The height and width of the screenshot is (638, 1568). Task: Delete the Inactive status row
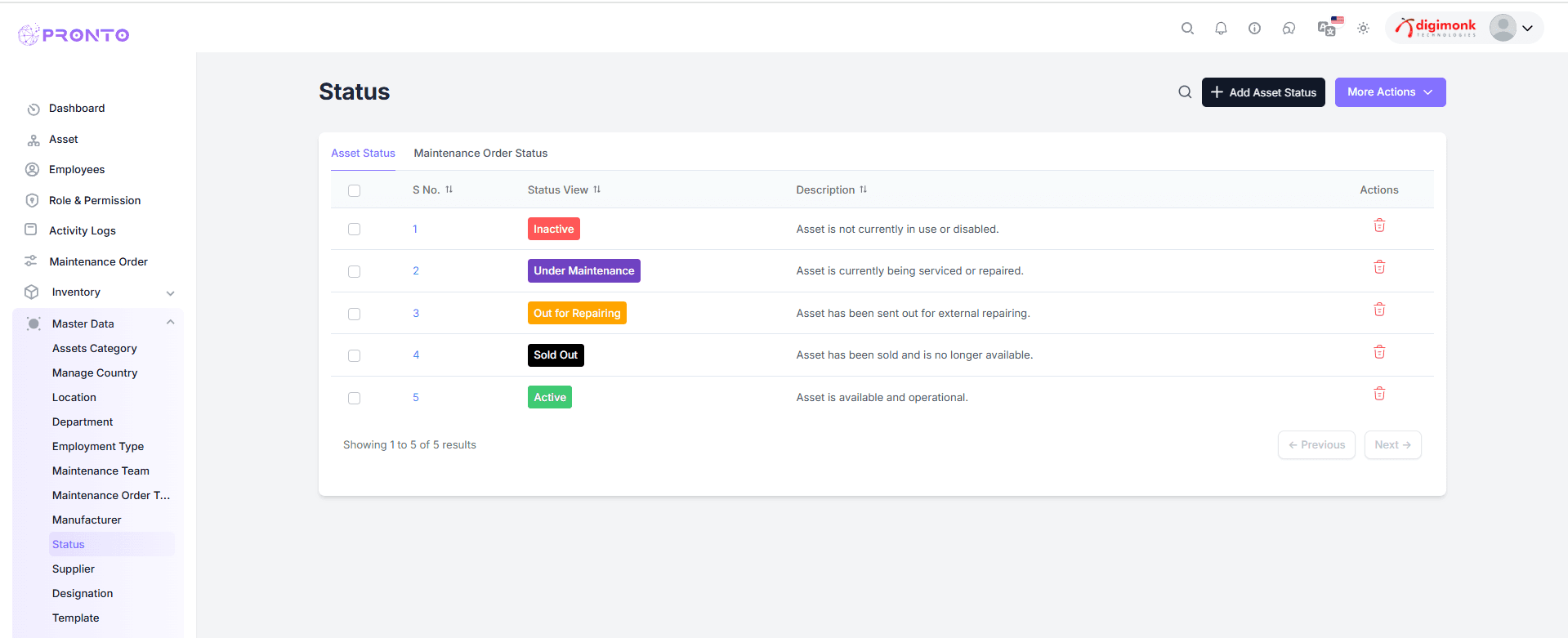click(x=1379, y=225)
